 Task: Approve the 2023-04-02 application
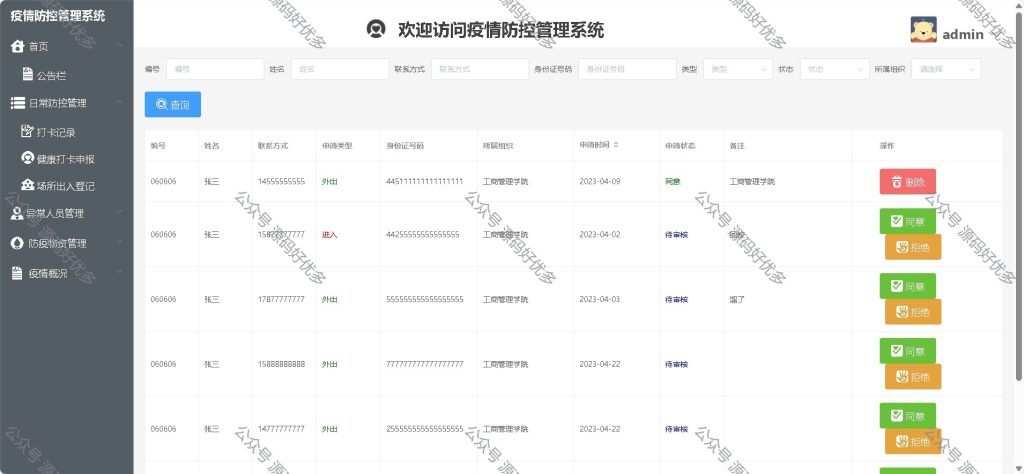point(907,221)
